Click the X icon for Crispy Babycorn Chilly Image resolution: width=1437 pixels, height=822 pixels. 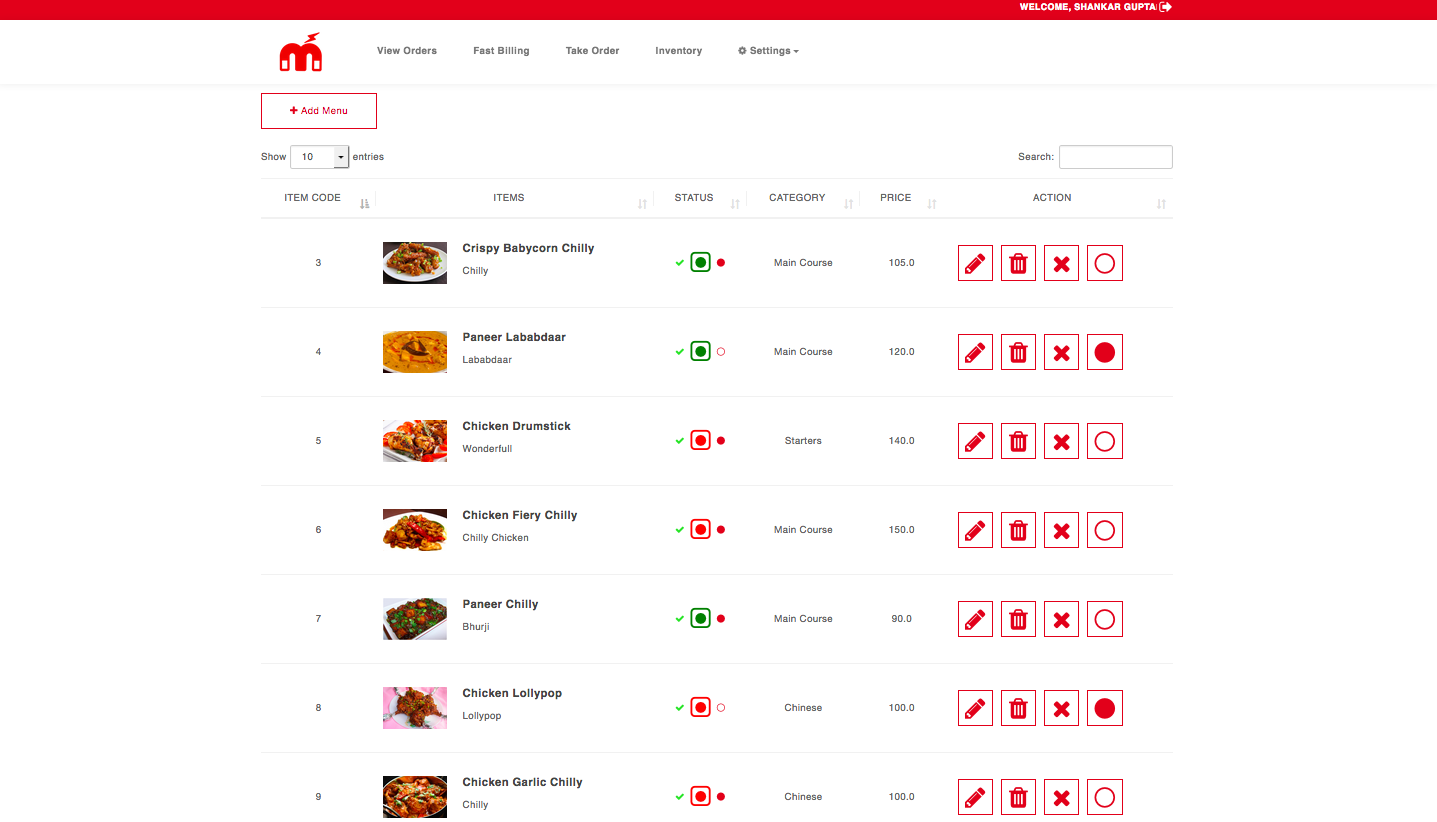coord(1061,263)
